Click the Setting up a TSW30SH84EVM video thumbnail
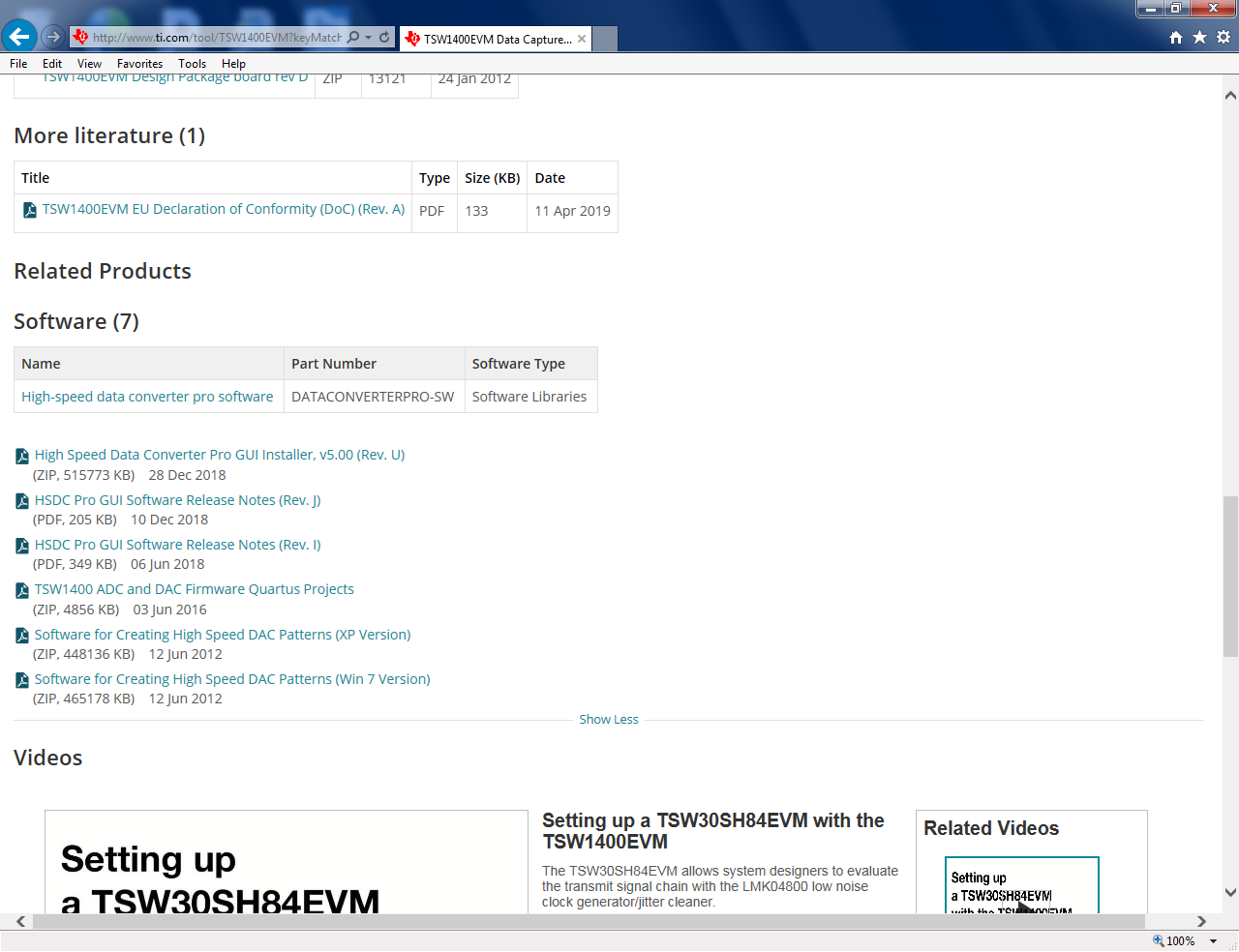The image size is (1239, 952). [287, 861]
